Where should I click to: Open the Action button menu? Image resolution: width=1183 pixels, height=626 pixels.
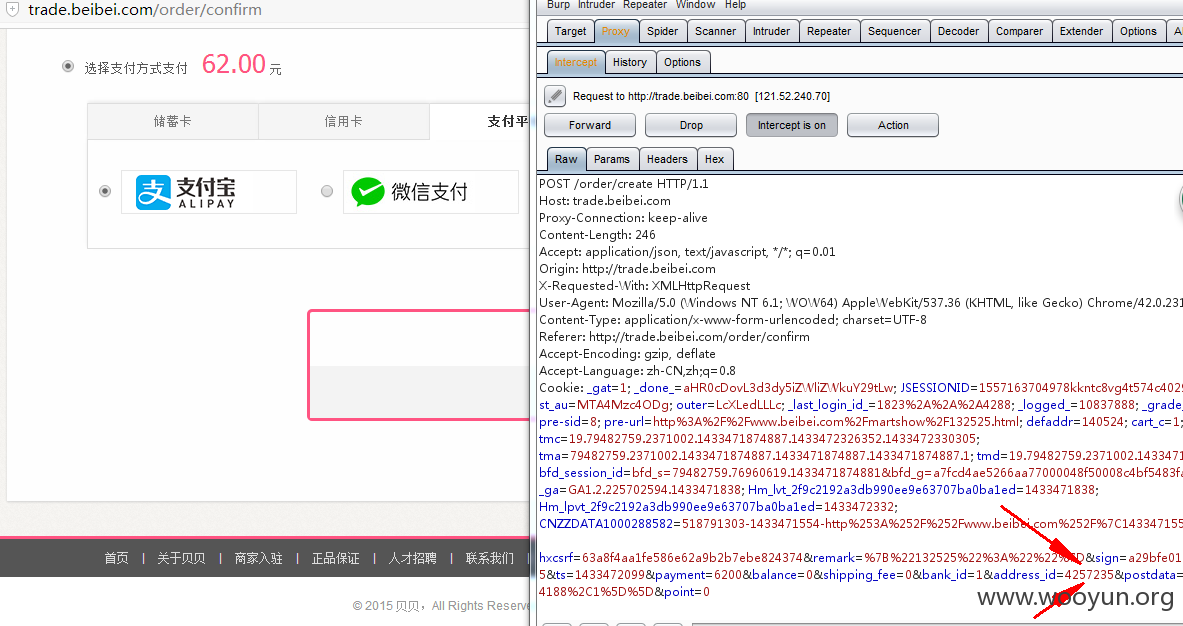click(x=893, y=125)
